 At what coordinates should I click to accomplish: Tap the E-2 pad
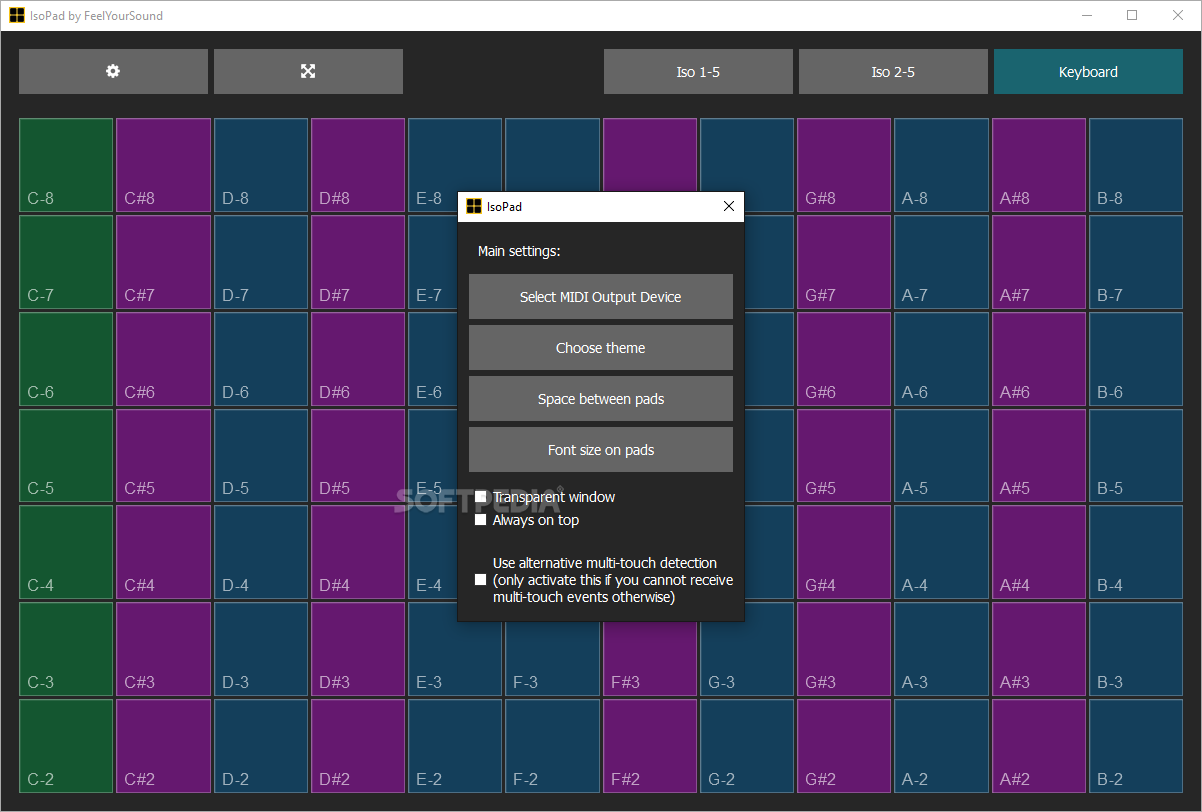[455, 747]
